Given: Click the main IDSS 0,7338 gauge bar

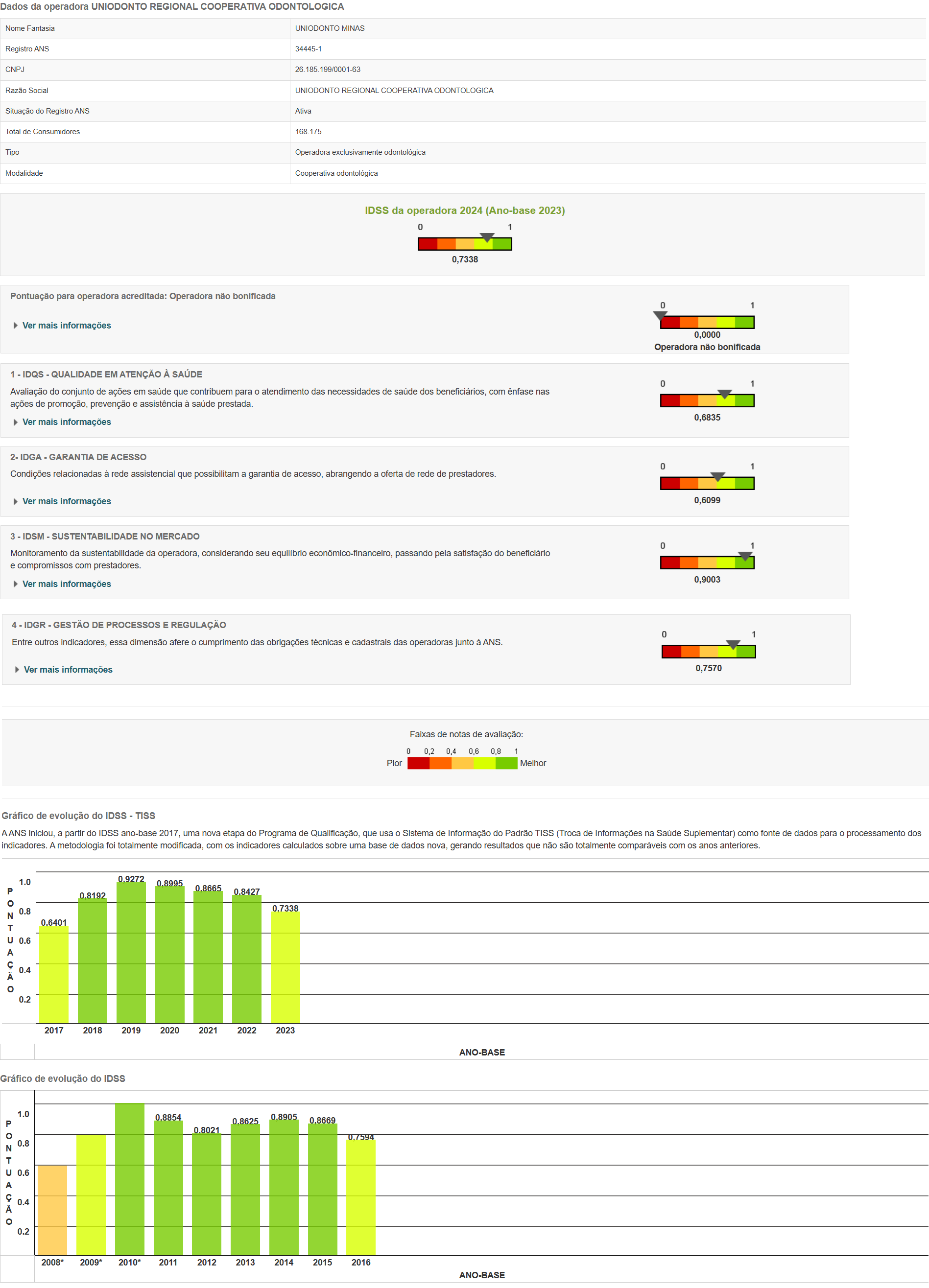Looking at the screenshot, I should [465, 244].
